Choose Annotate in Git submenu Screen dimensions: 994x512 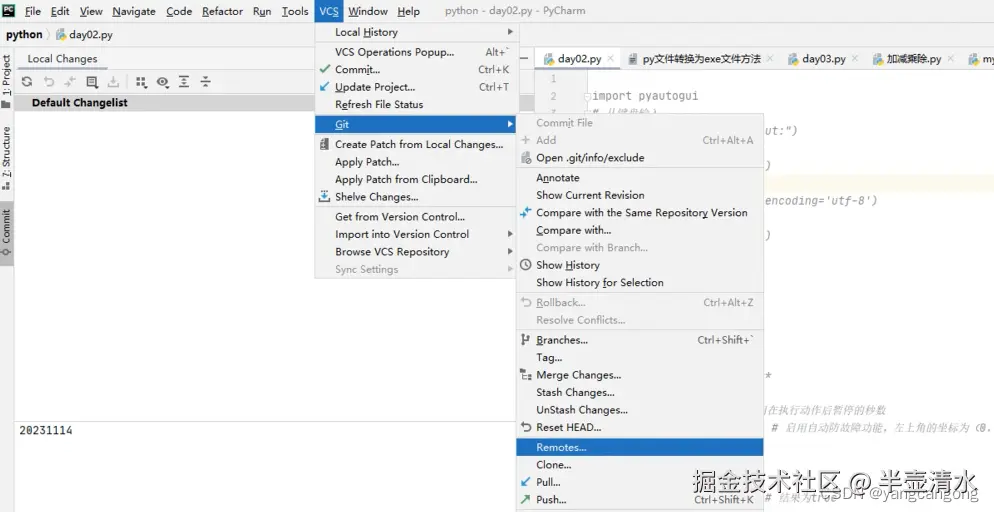pos(640,178)
